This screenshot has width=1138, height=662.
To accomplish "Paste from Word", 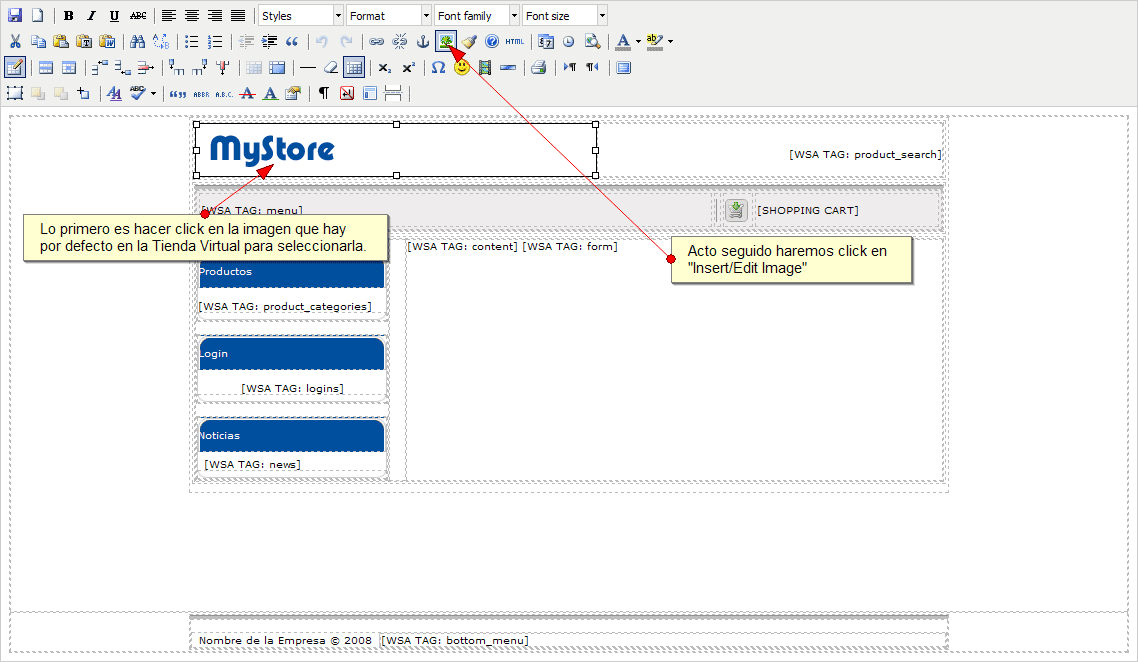I will pyautogui.click(x=107, y=41).
